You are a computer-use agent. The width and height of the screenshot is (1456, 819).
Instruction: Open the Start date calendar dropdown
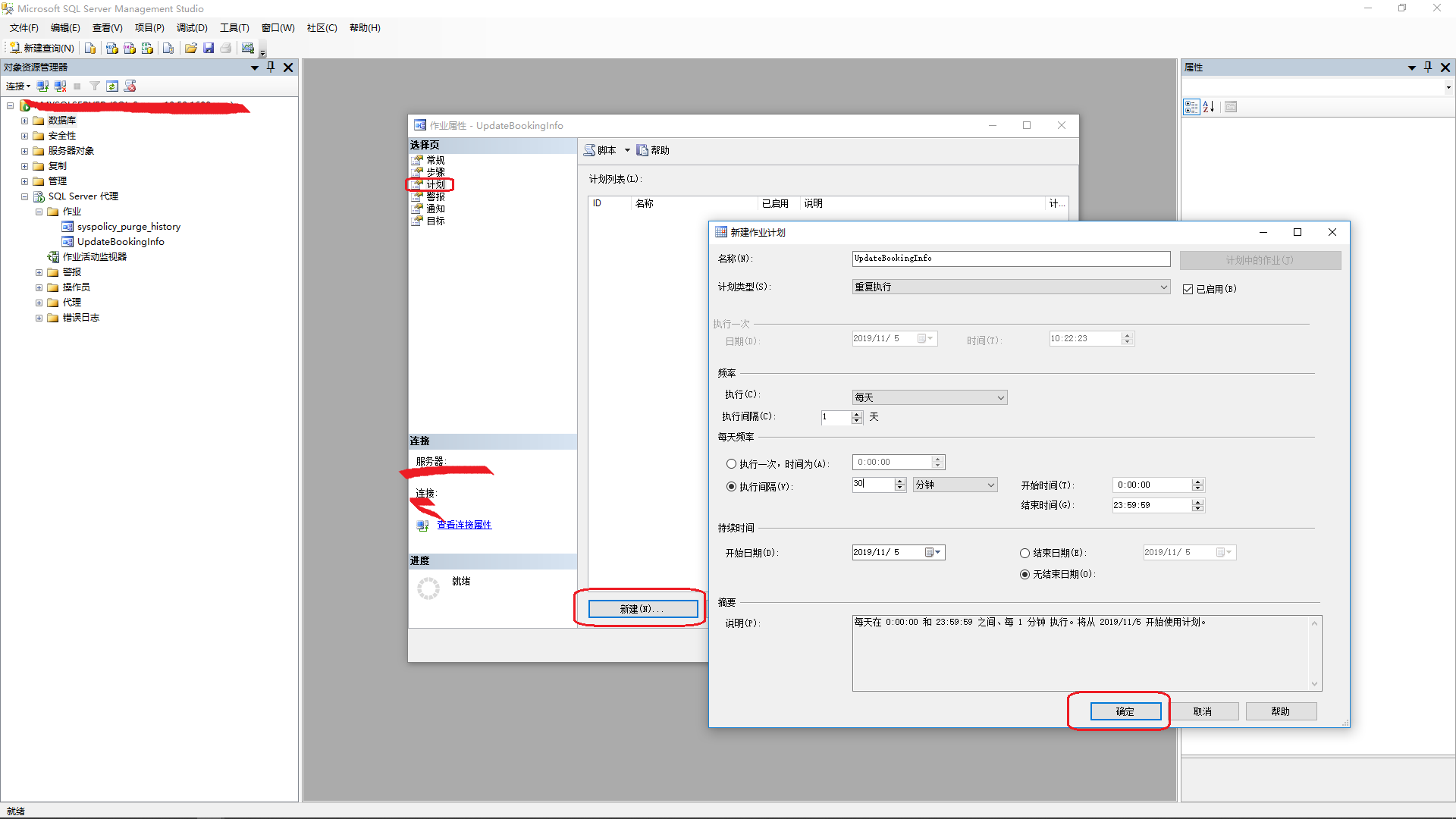(934, 552)
